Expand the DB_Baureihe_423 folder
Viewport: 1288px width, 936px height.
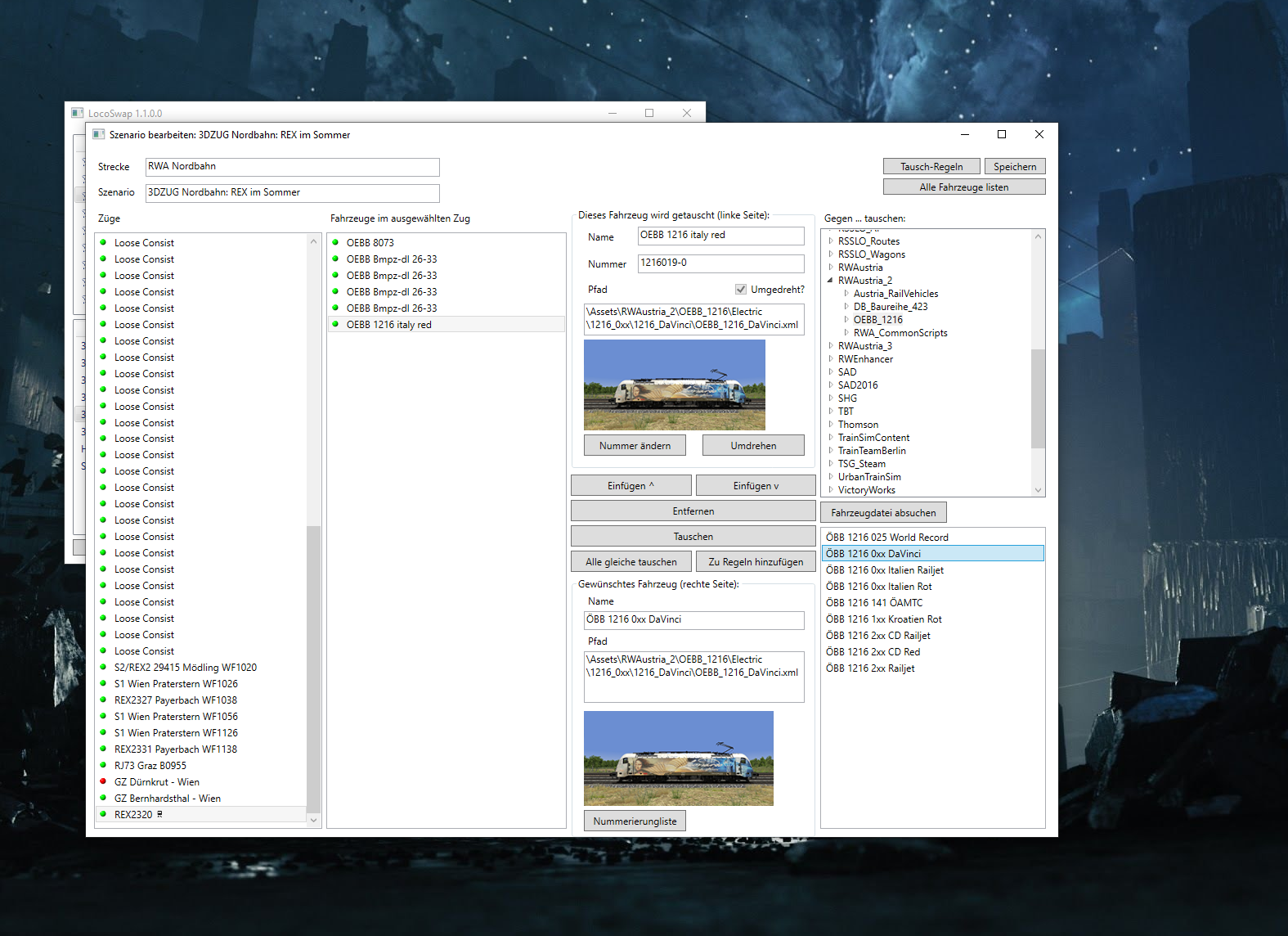(846, 306)
